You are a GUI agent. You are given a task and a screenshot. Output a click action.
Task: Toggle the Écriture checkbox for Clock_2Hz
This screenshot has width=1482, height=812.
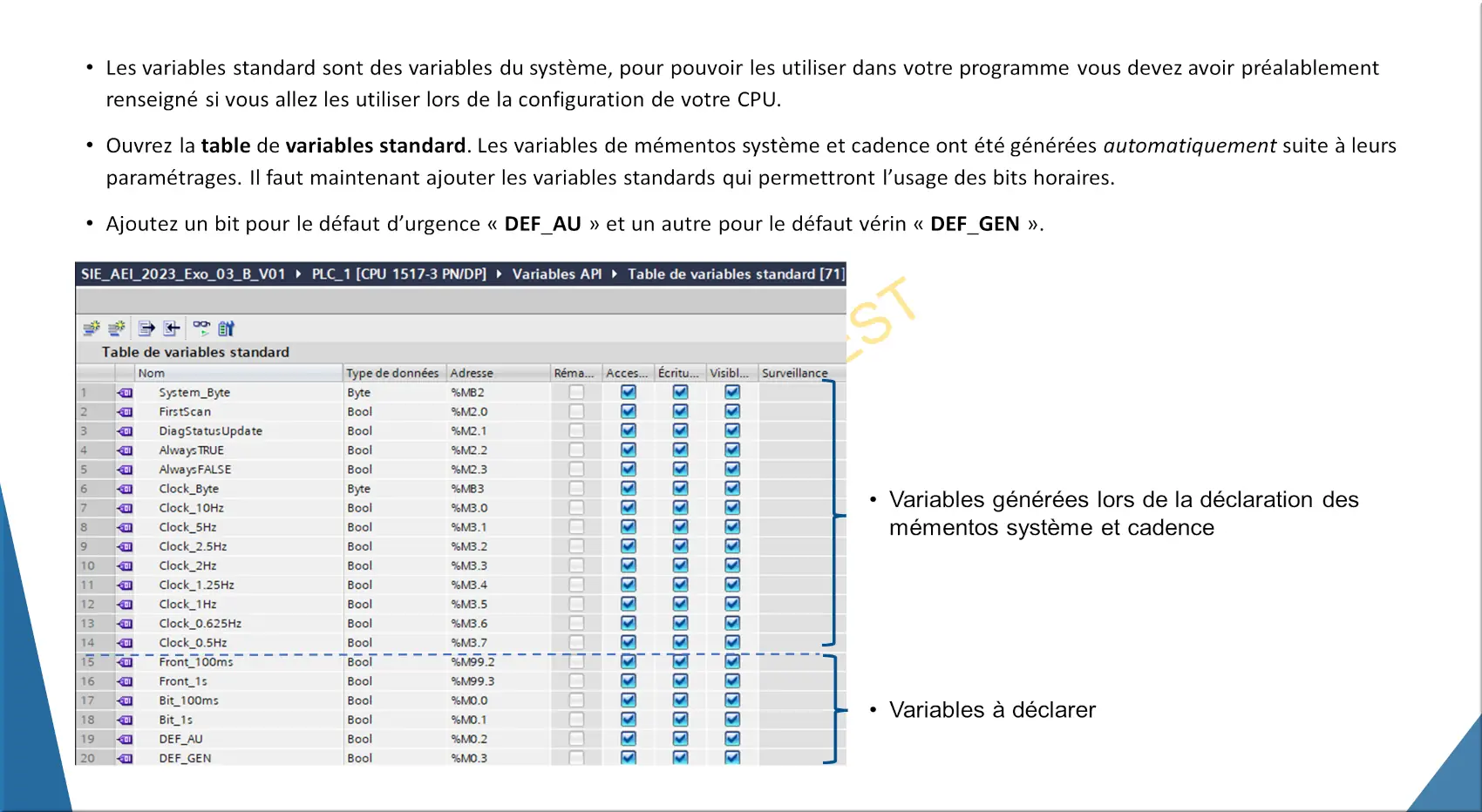tap(681, 565)
